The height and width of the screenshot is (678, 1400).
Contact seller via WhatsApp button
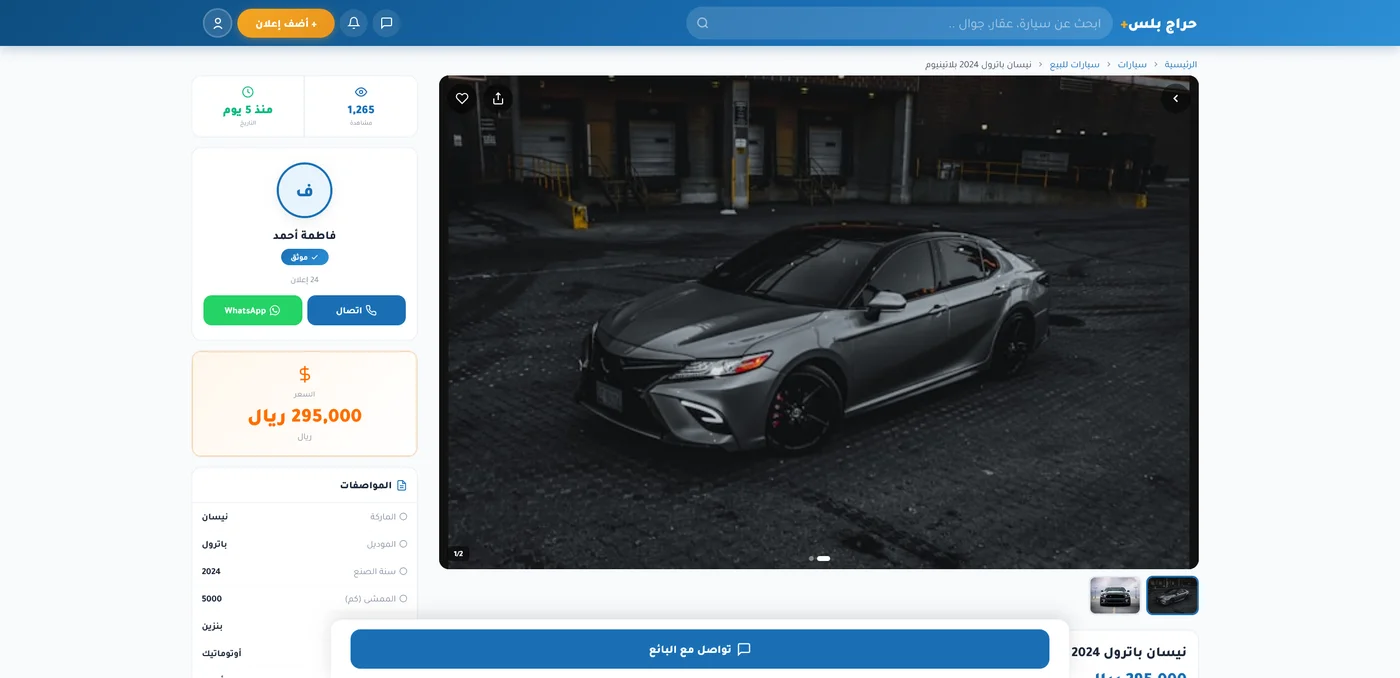(x=253, y=310)
